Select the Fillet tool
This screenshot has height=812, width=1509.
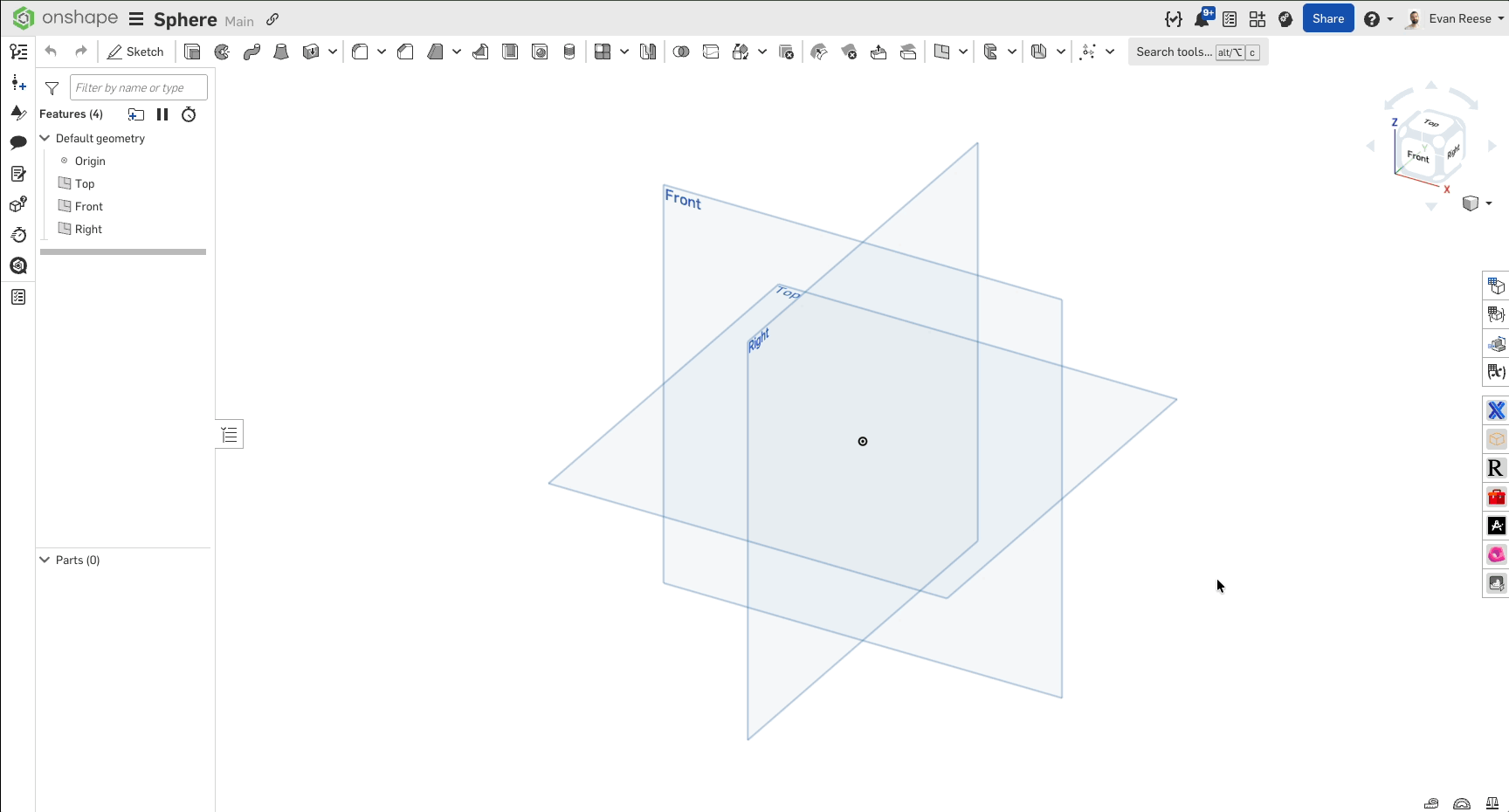coord(360,52)
